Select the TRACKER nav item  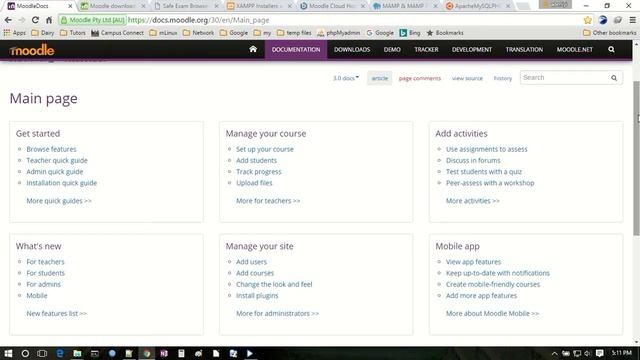click(426, 49)
